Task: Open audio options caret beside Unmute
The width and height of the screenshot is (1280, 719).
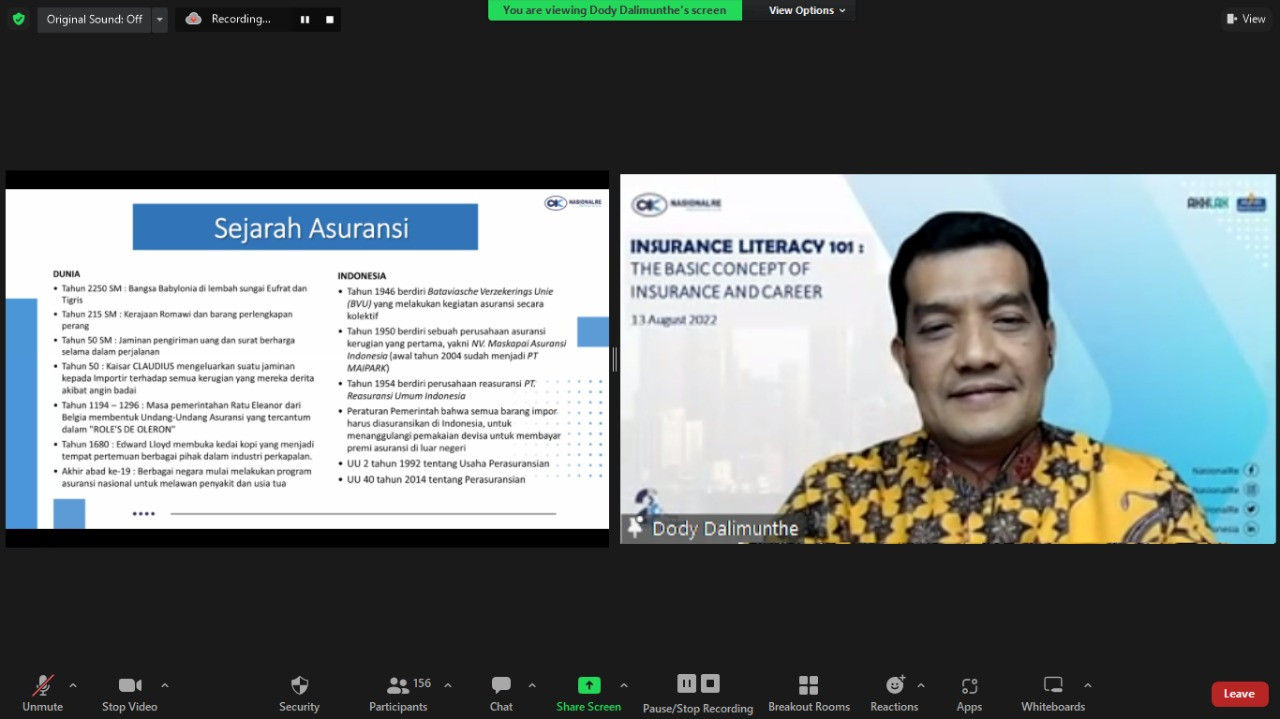Action: click(73, 685)
